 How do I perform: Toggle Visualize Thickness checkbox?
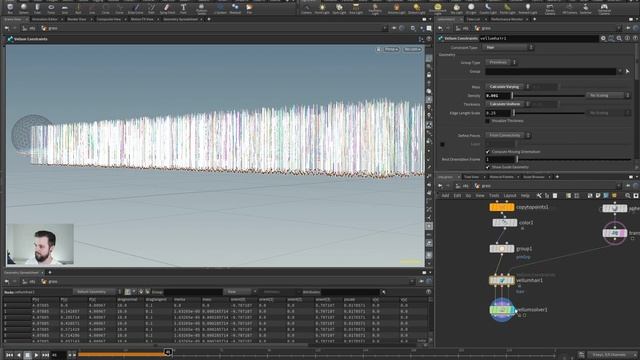pos(487,121)
